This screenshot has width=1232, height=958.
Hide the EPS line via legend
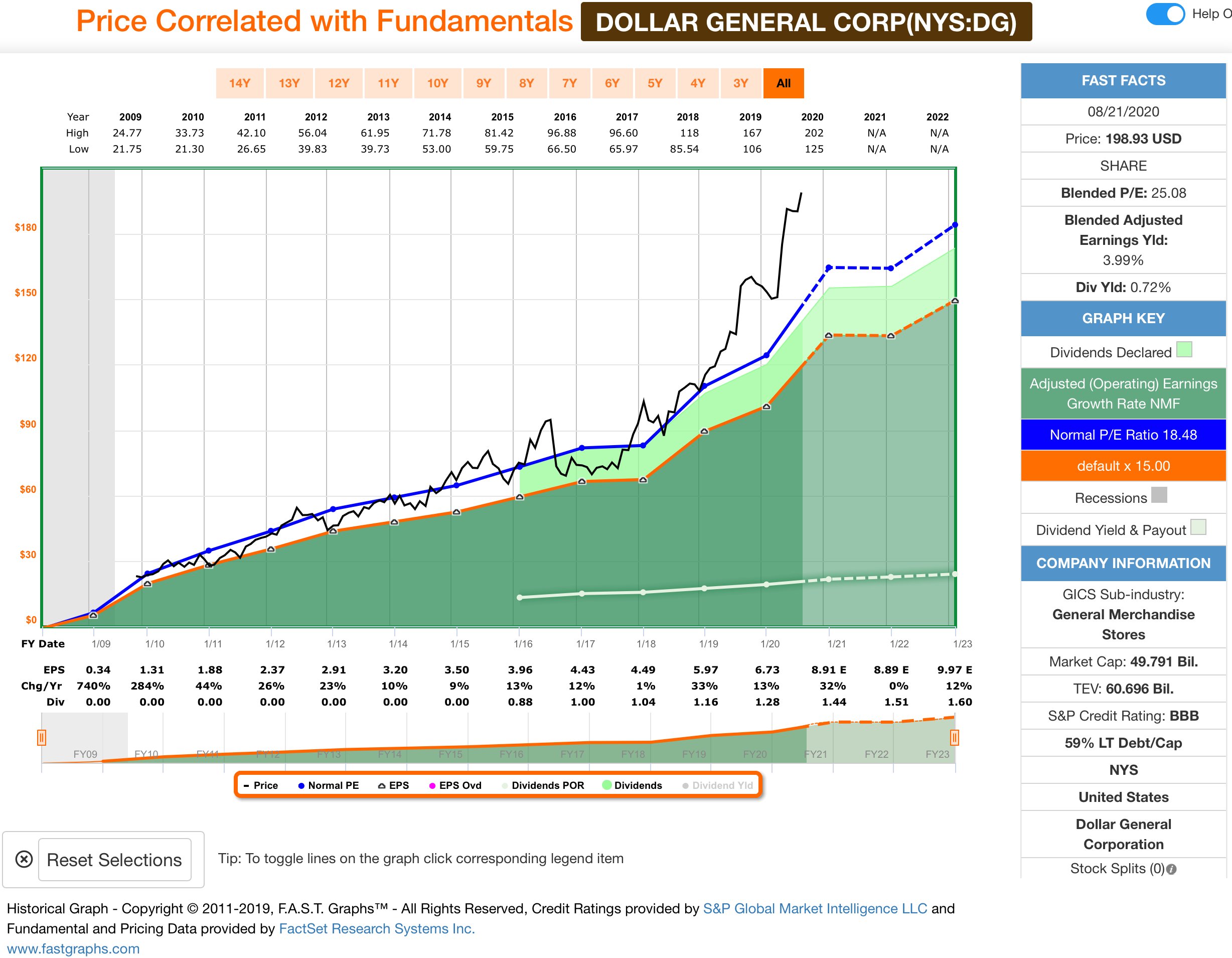click(x=394, y=785)
